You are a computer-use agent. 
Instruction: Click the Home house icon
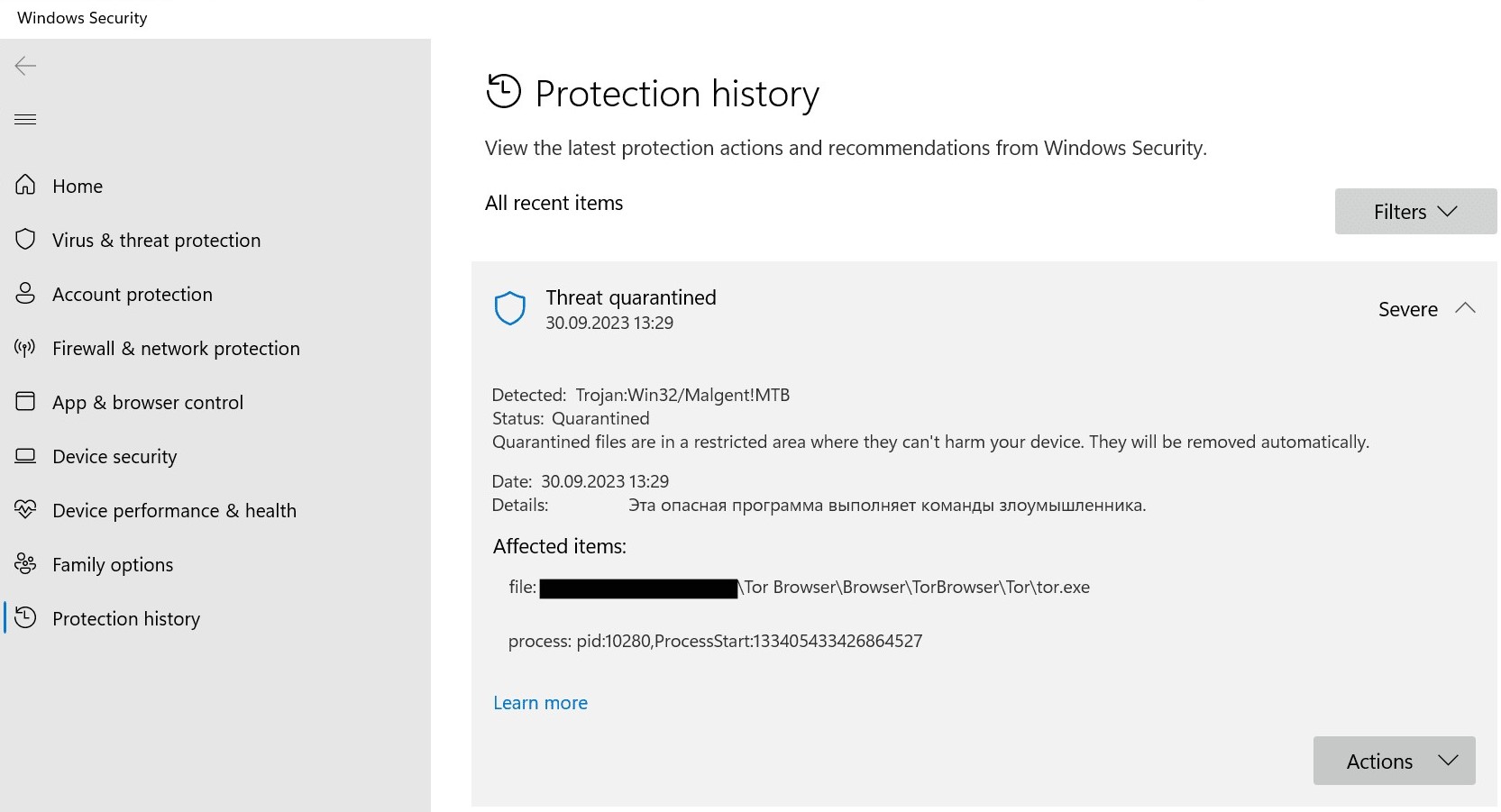pos(25,185)
